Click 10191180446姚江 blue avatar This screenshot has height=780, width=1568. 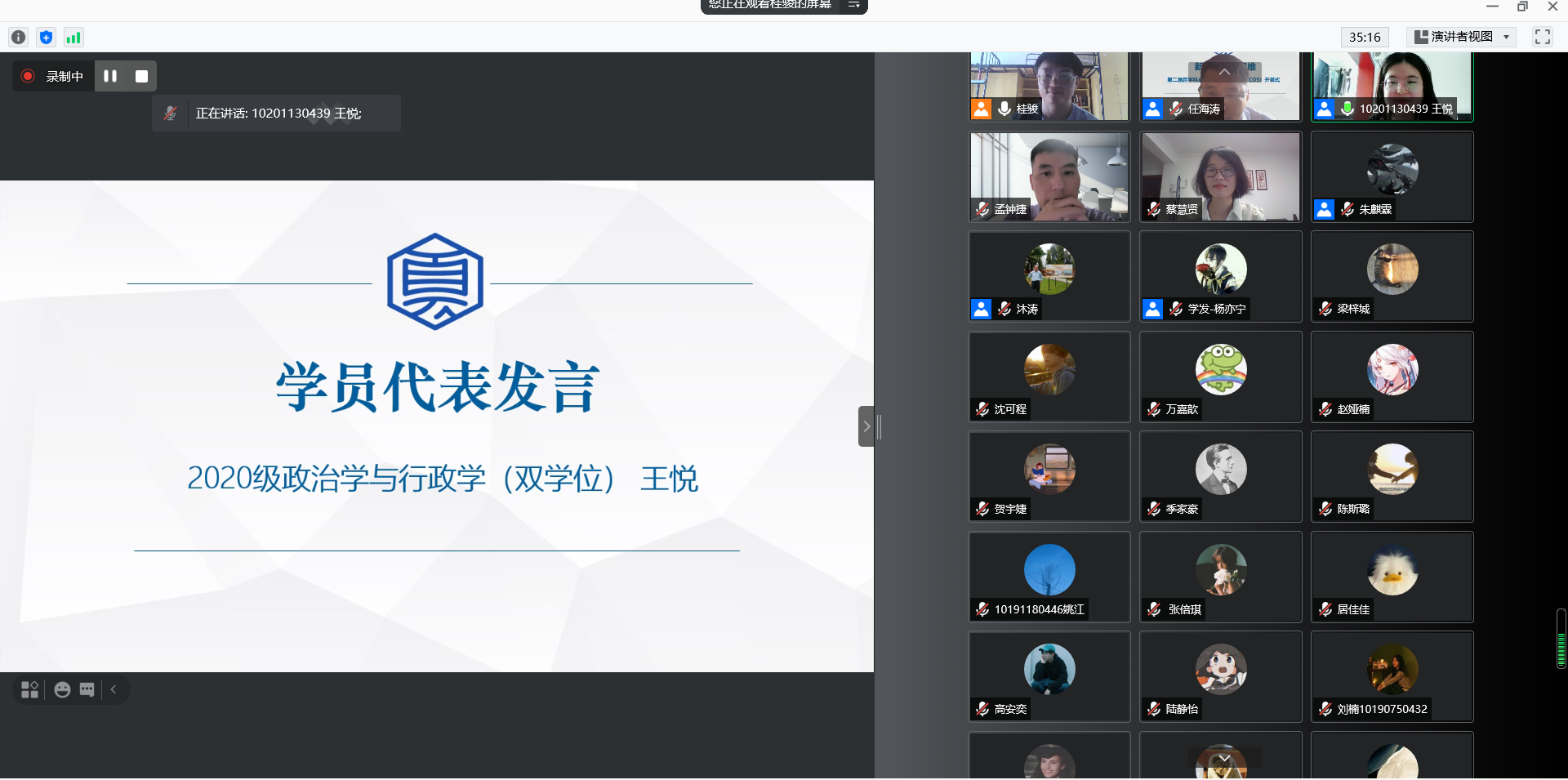point(1049,569)
